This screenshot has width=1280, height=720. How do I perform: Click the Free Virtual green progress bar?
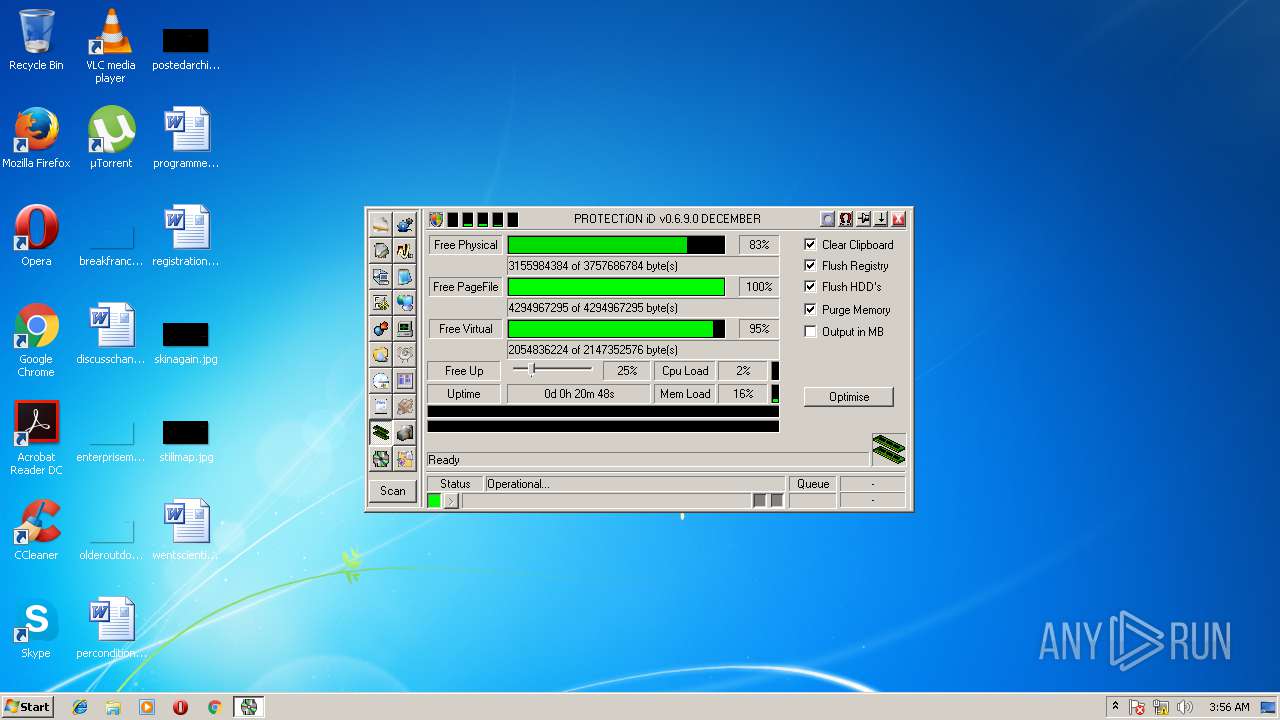(616, 329)
